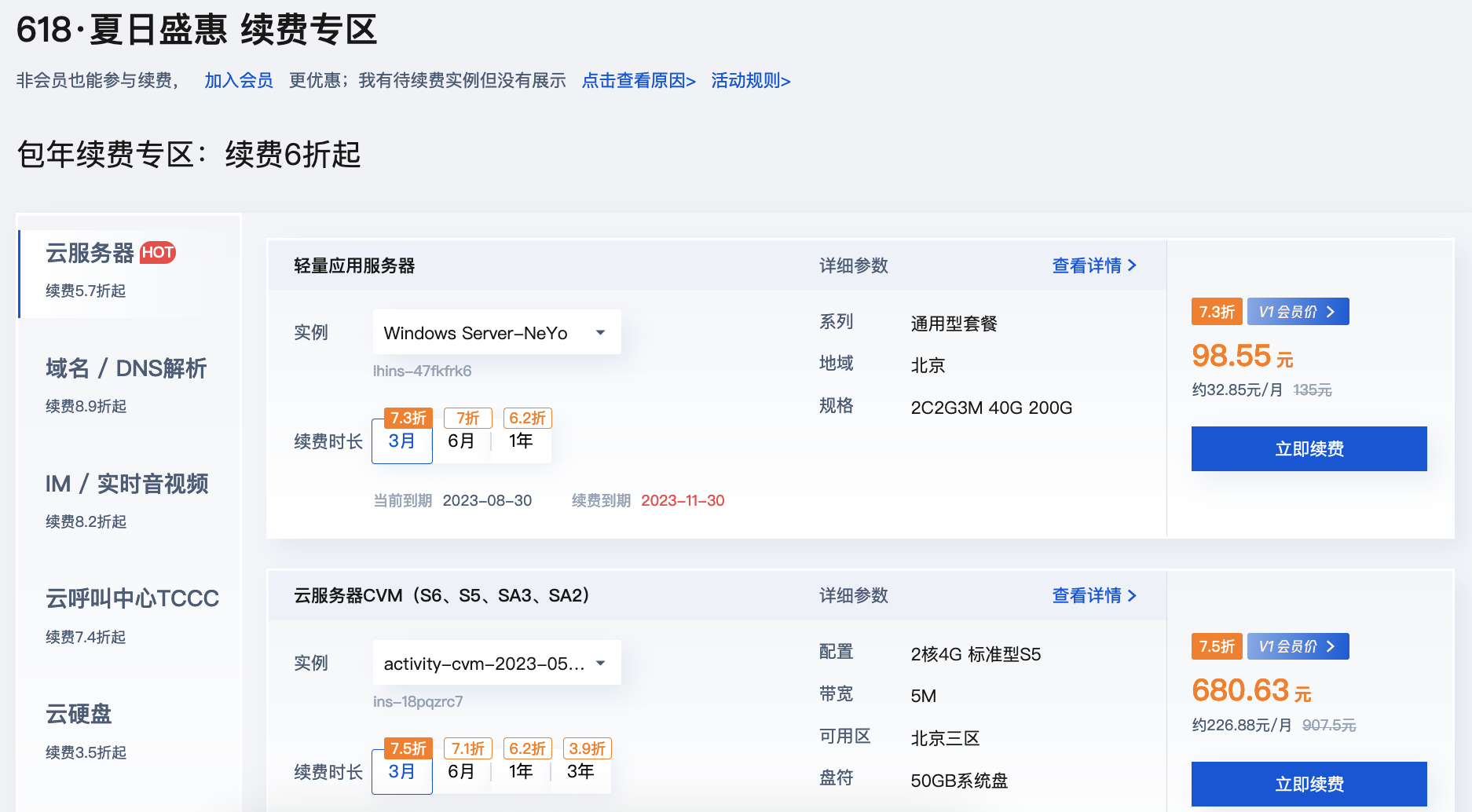Select 6月 renewal duration for the lightweight server
The image size is (1472, 812).
click(462, 441)
